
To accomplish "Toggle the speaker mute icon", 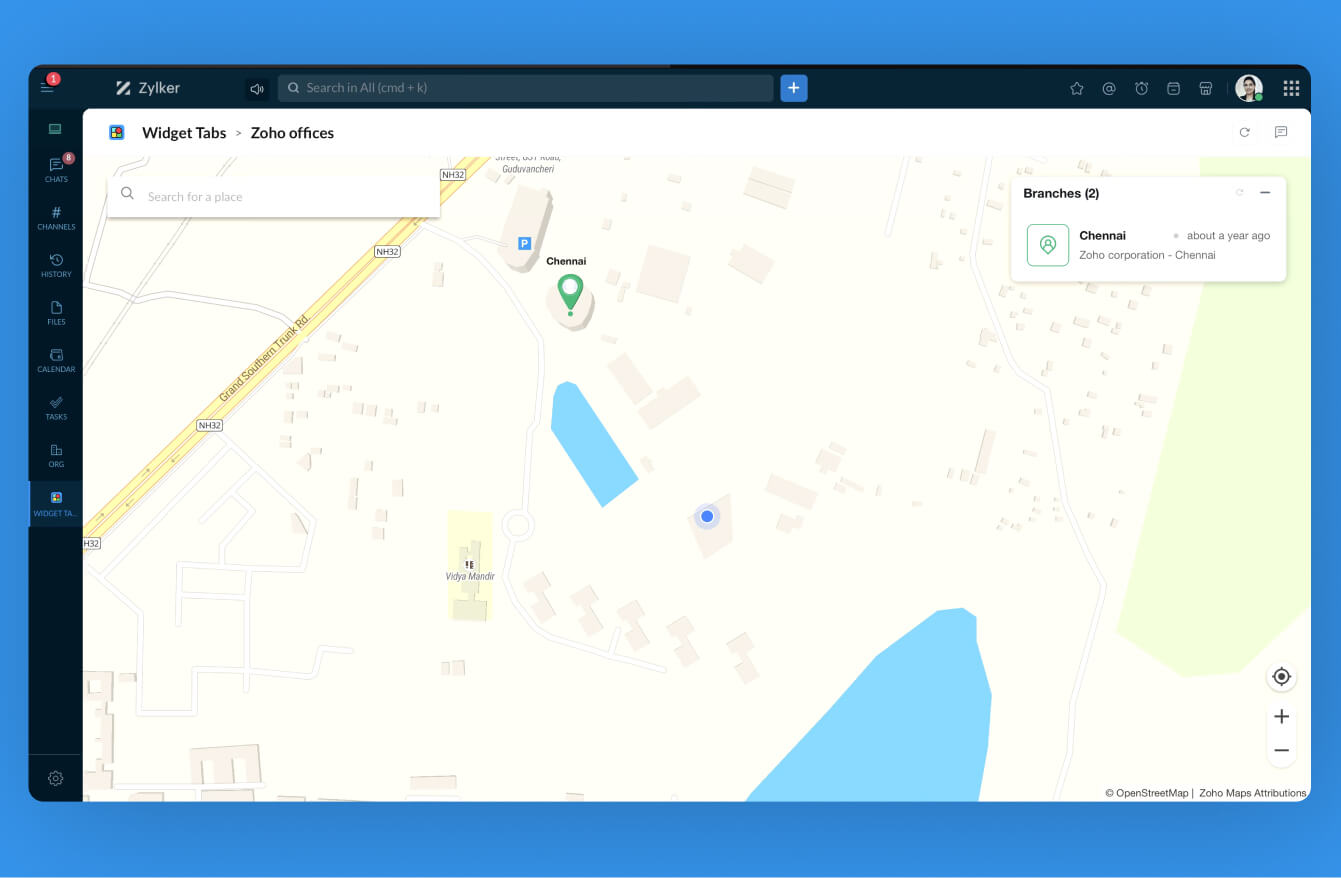I will click(257, 89).
